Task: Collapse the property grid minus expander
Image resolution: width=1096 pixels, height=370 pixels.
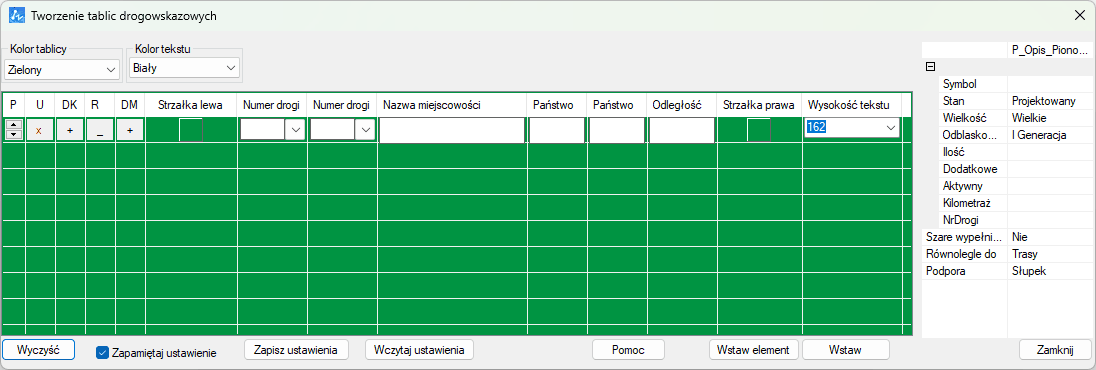Action: point(930,67)
